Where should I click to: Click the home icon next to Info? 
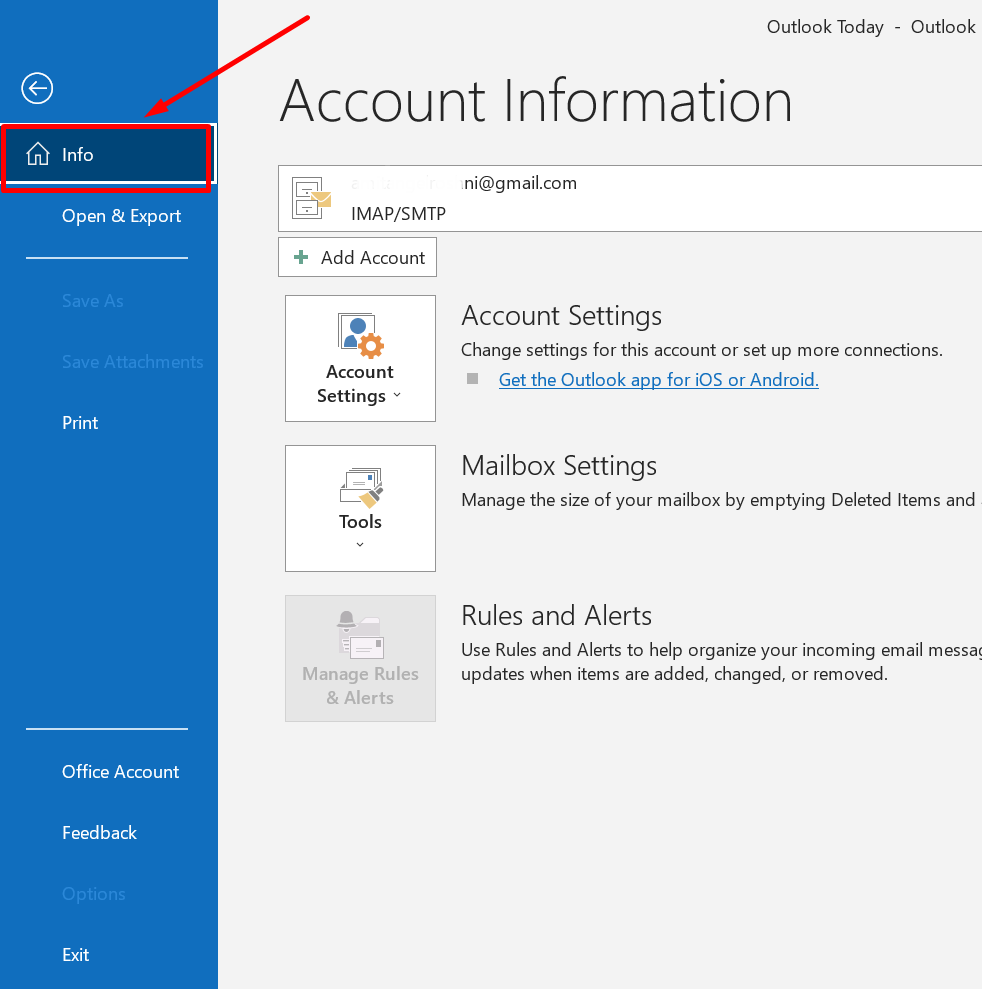tap(38, 154)
